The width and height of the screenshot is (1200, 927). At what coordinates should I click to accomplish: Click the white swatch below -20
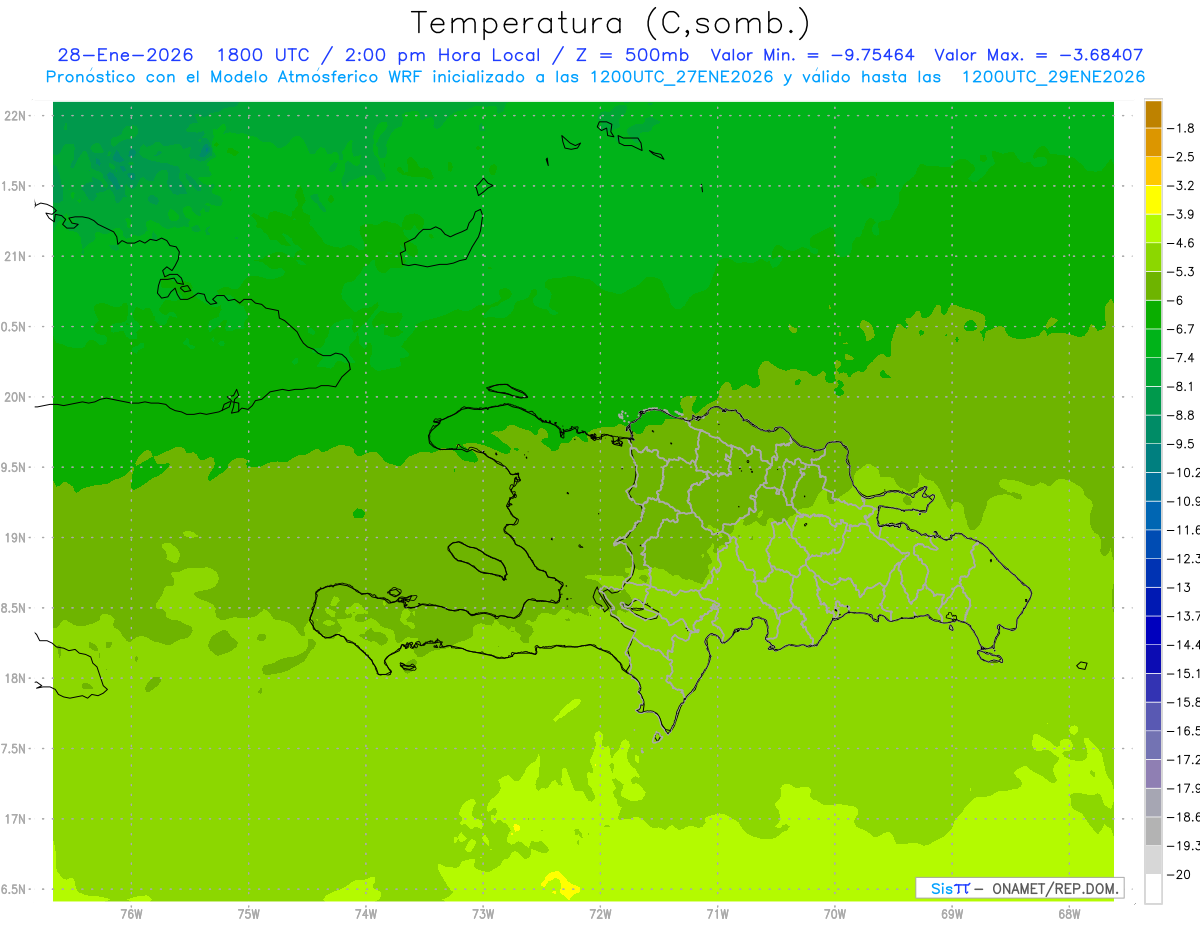click(x=1153, y=888)
